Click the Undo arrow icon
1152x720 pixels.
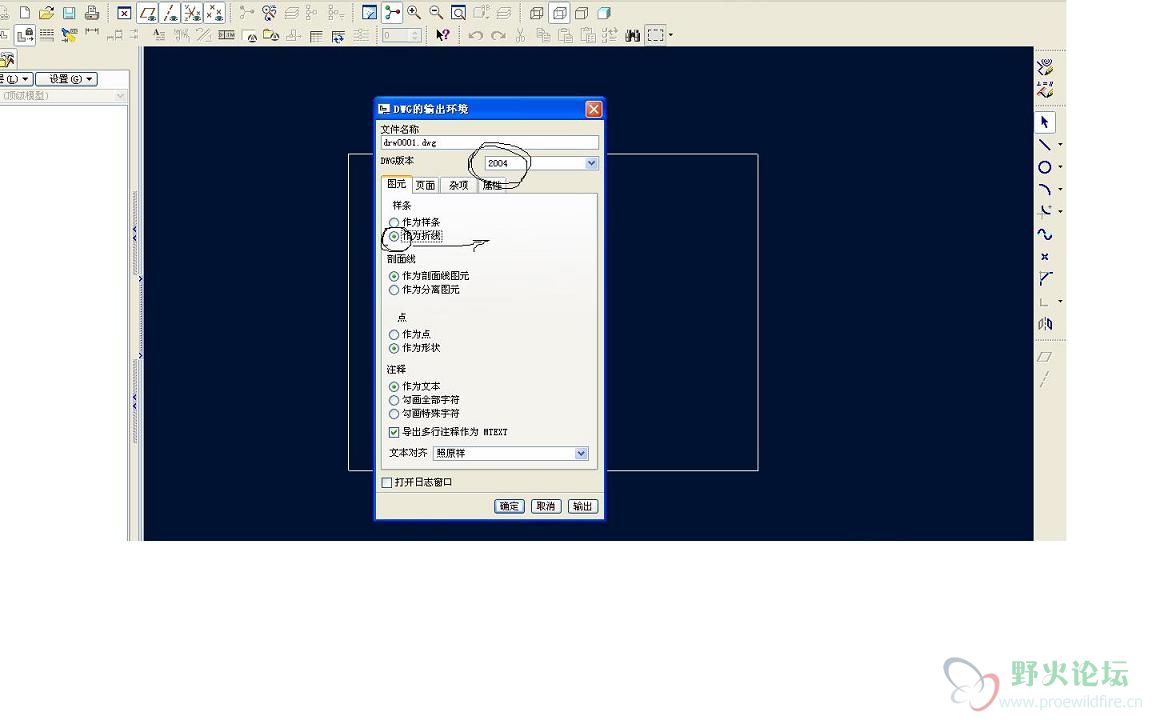[x=475, y=35]
